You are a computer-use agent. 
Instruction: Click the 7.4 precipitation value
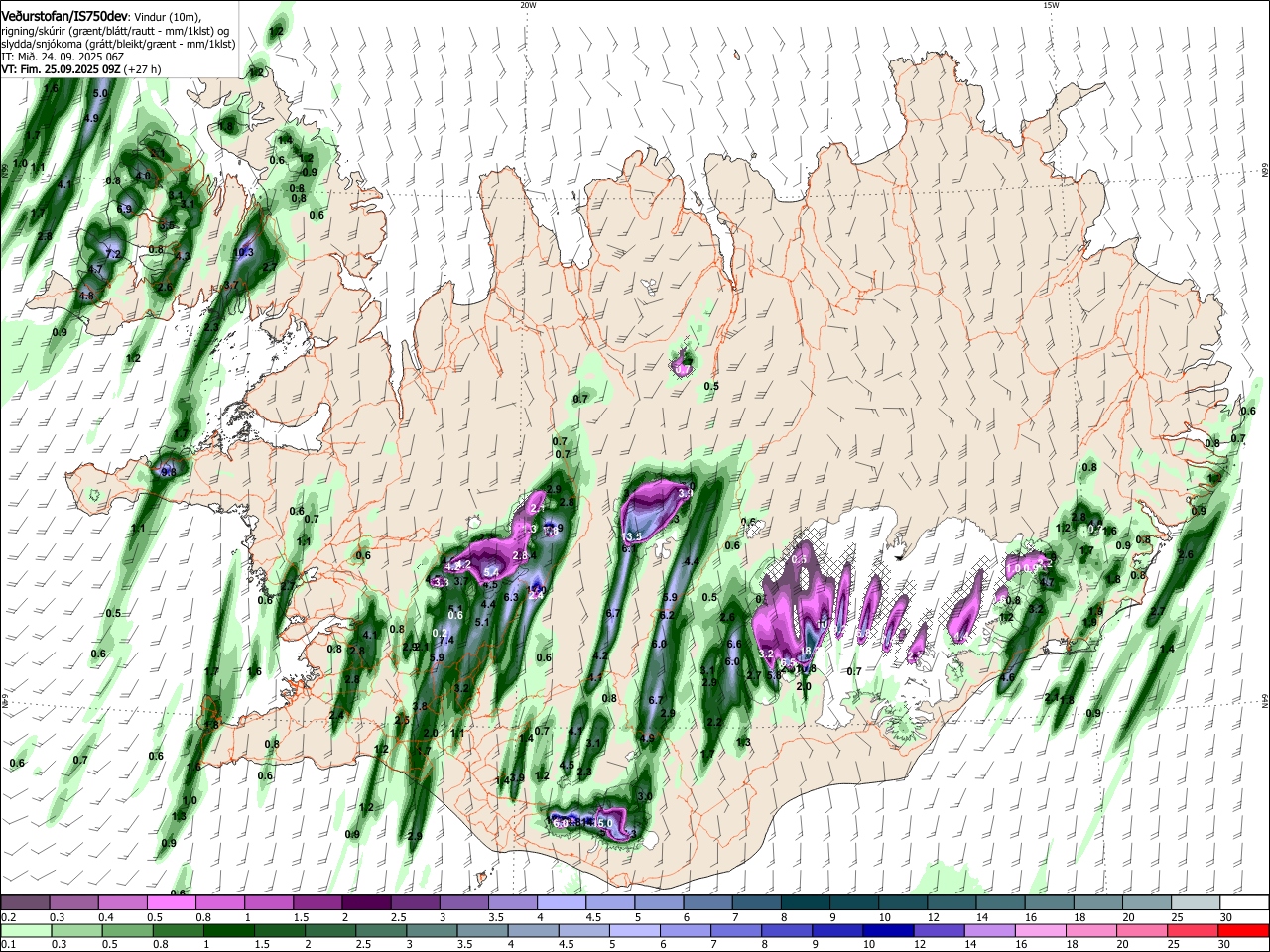tap(446, 641)
